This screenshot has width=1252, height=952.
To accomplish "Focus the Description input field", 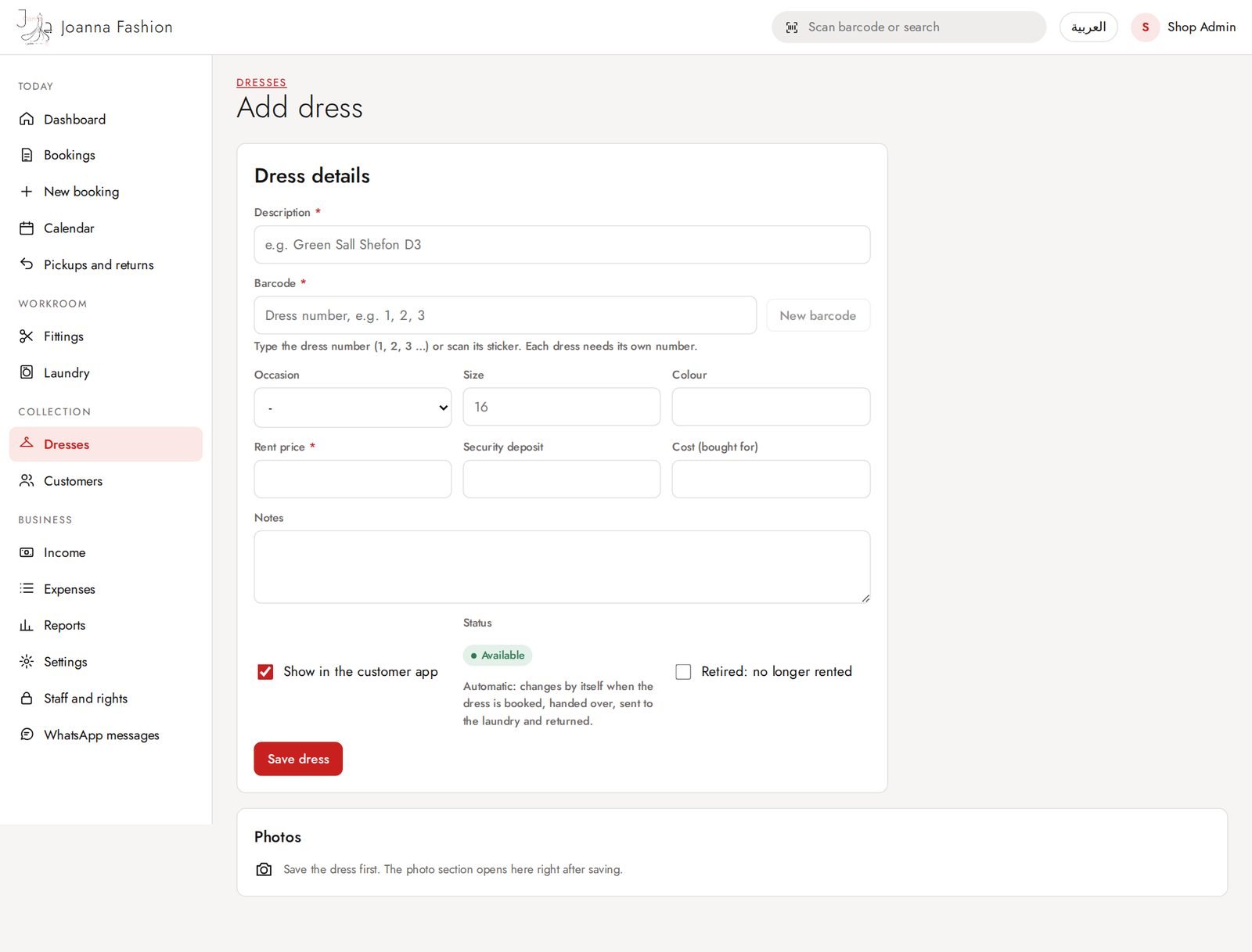I will coord(562,245).
